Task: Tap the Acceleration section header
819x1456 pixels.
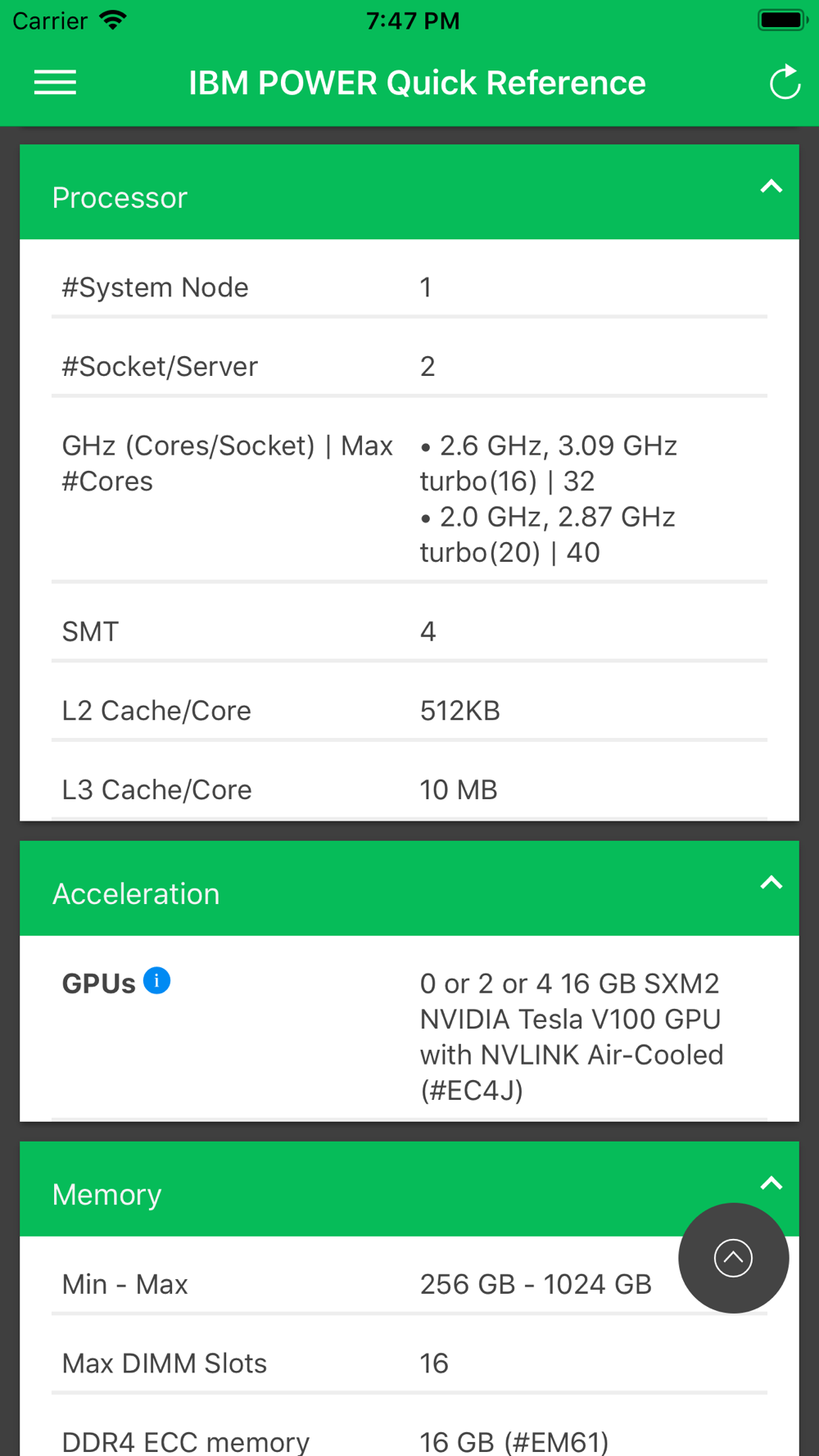Action: [409, 889]
